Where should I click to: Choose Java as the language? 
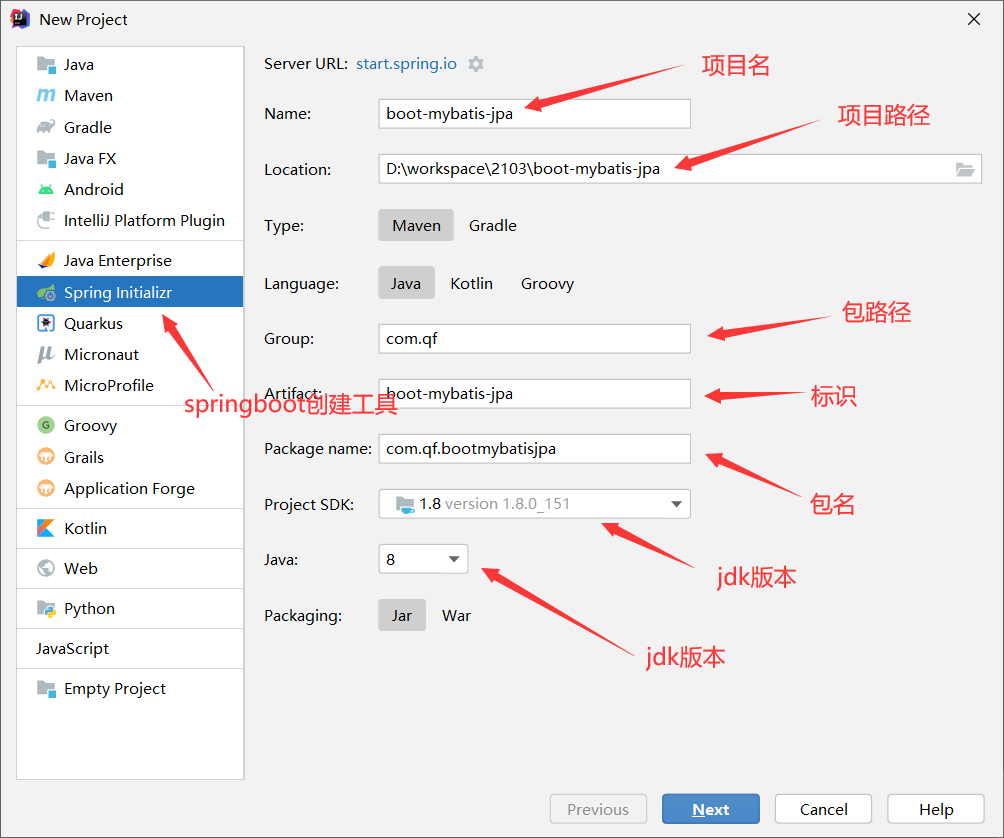pos(406,283)
